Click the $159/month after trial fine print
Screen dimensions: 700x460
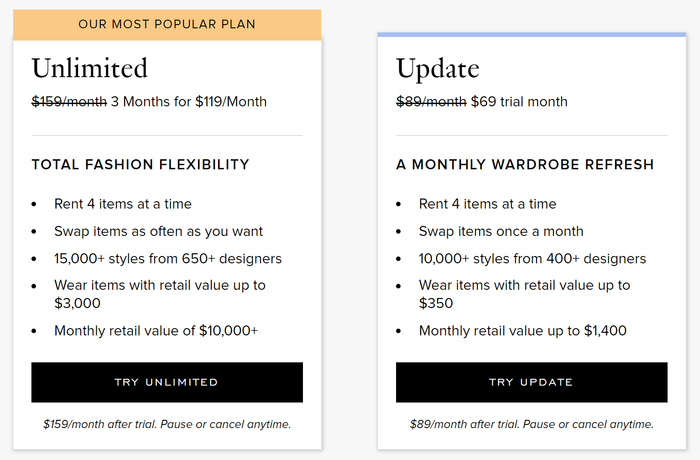click(167, 424)
